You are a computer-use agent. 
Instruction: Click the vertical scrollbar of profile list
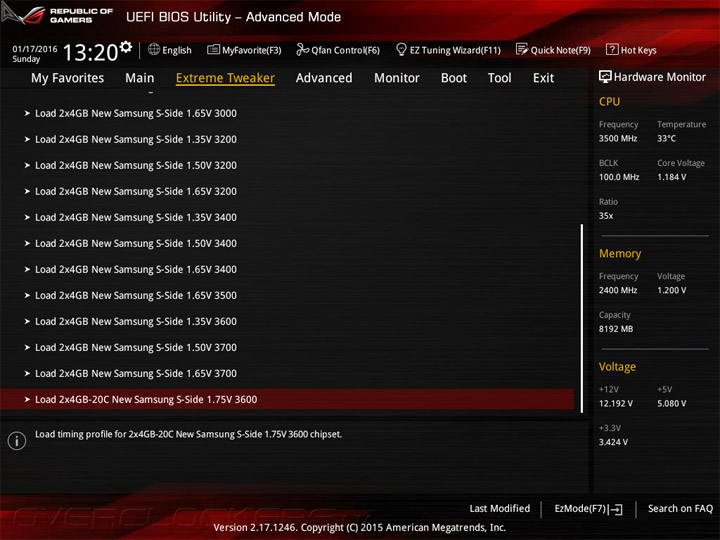[582, 318]
